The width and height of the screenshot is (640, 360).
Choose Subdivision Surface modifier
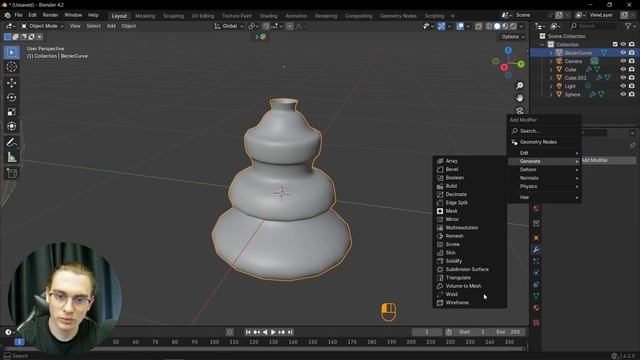pos(469,269)
